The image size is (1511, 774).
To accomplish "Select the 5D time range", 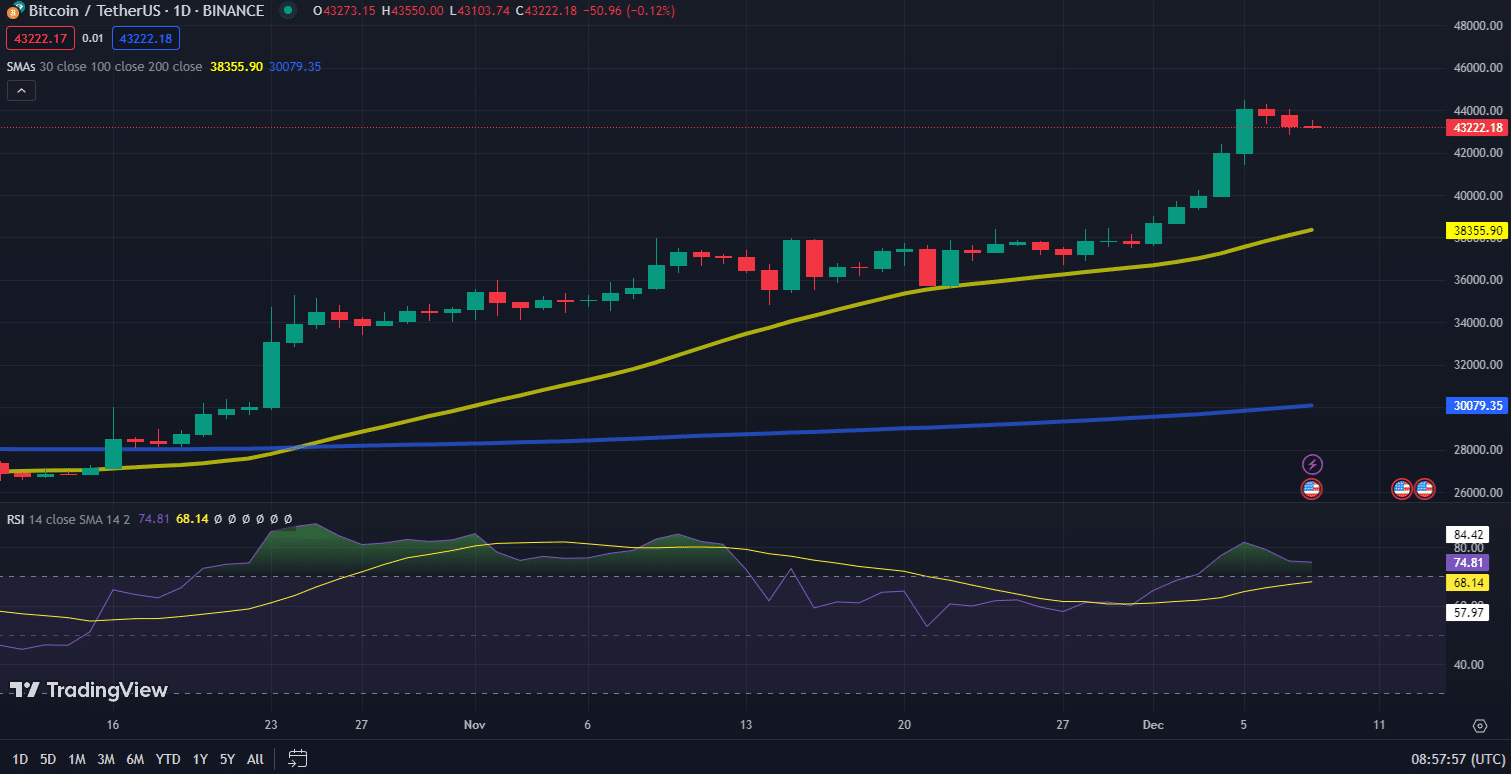I will [48, 759].
